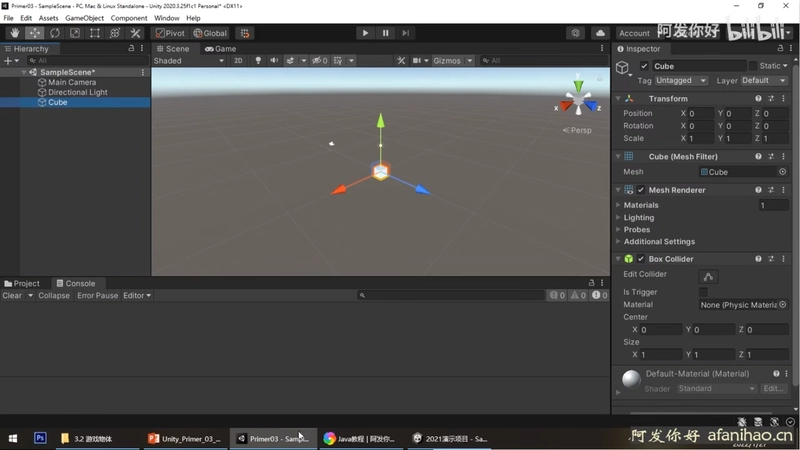Click the Play button
The image size is (800, 450).
coord(365,33)
